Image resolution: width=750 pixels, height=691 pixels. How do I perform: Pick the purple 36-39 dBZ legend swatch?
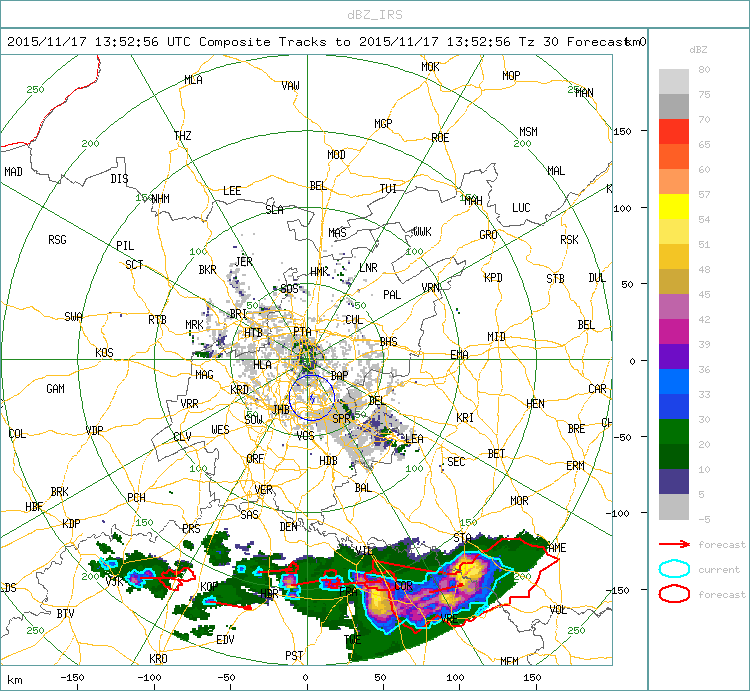click(x=674, y=356)
